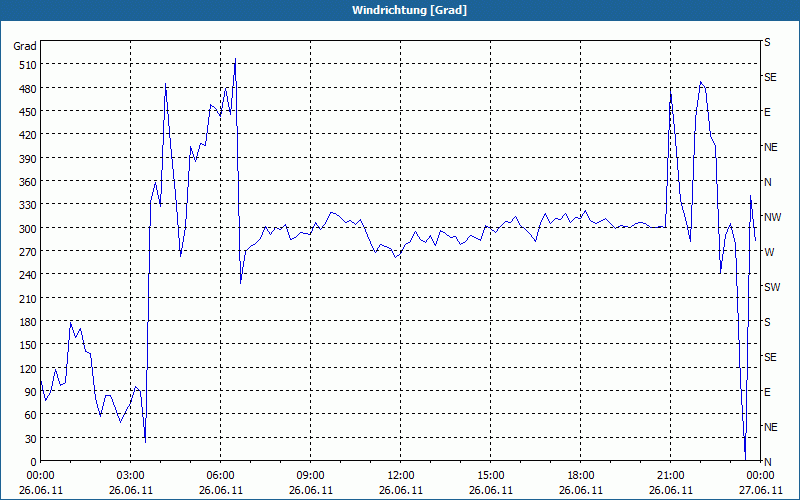Click the 00:00 label above 27.06.11

tap(760, 476)
